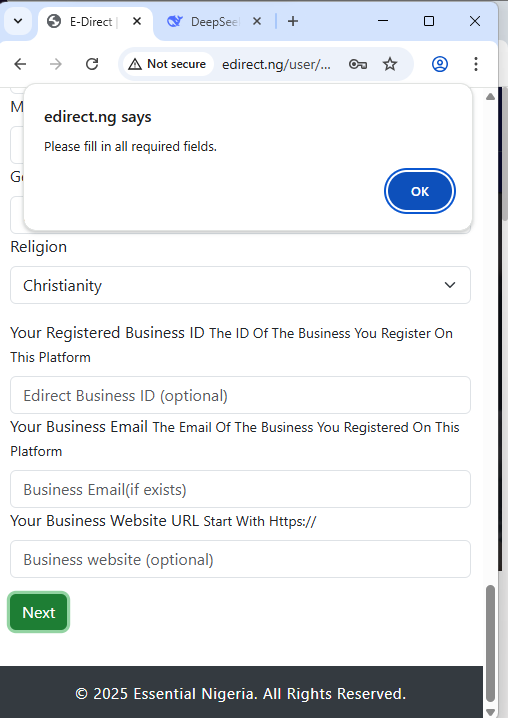Expand the tab search chevron dropdown
The image size is (508, 718).
point(18,21)
